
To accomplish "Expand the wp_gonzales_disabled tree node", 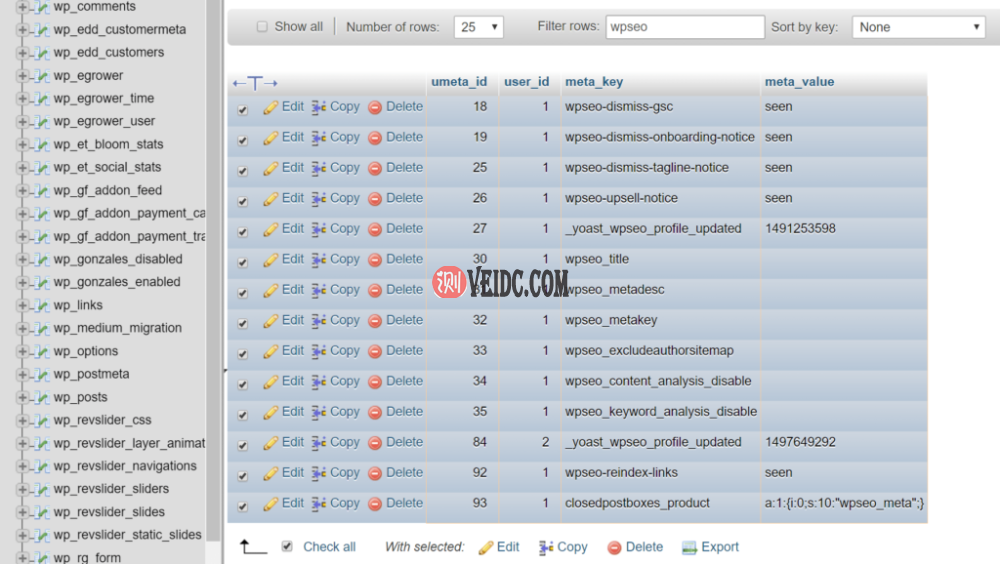I will tap(22, 260).
